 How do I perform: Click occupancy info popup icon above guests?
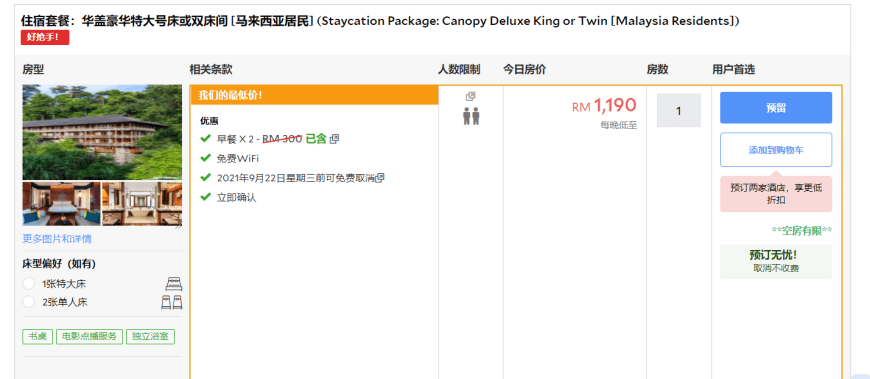coord(471,97)
